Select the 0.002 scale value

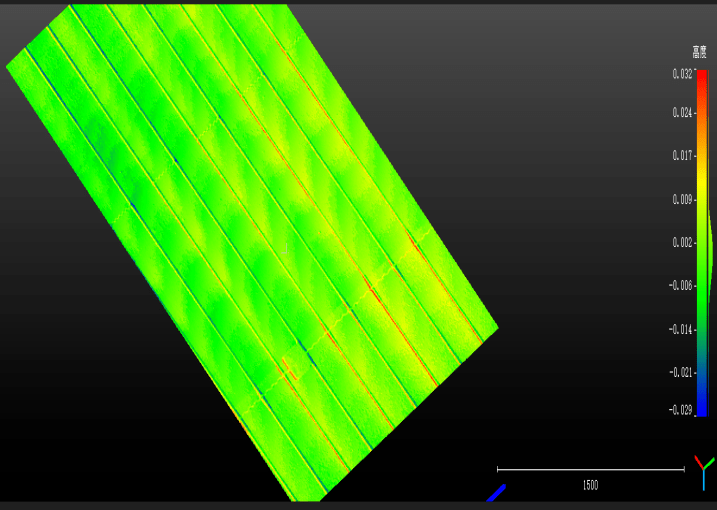(x=682, y=242)
